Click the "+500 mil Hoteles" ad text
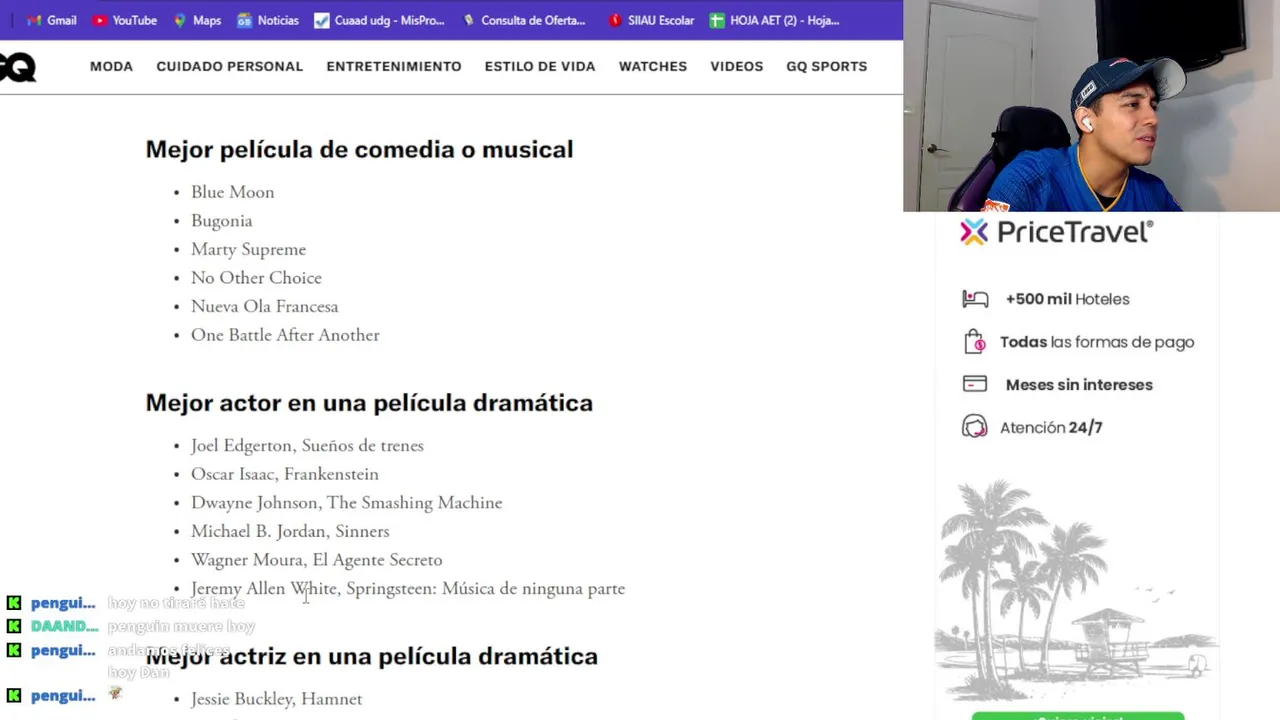Screen dimensions: 1280x720 (x=1067, y=299)
